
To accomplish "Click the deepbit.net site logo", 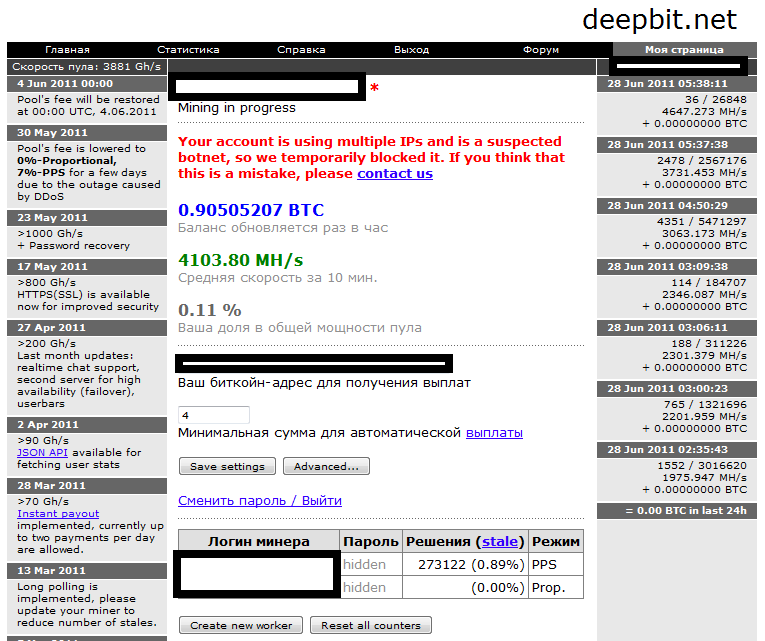I will point(660,20).
